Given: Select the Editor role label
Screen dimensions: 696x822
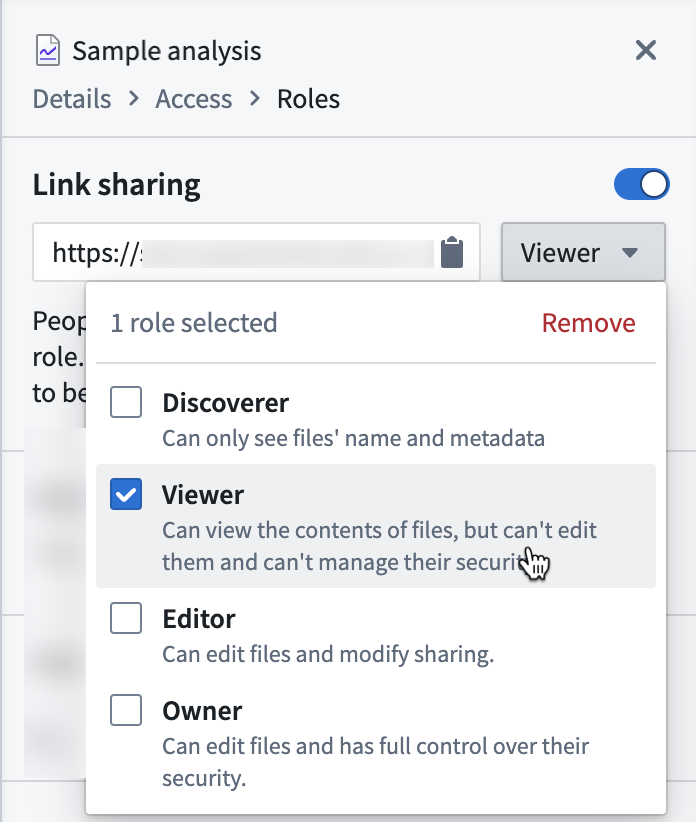Looking at the screenshot, I should pyautogui.click(x=199, y=619).
